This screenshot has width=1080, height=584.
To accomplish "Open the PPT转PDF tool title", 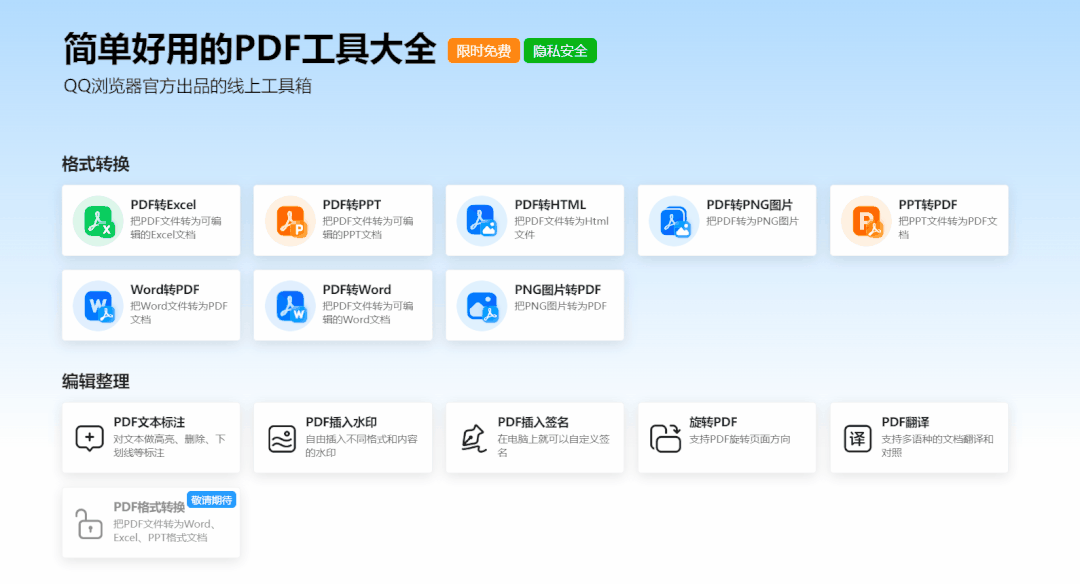I will (928, 205).
